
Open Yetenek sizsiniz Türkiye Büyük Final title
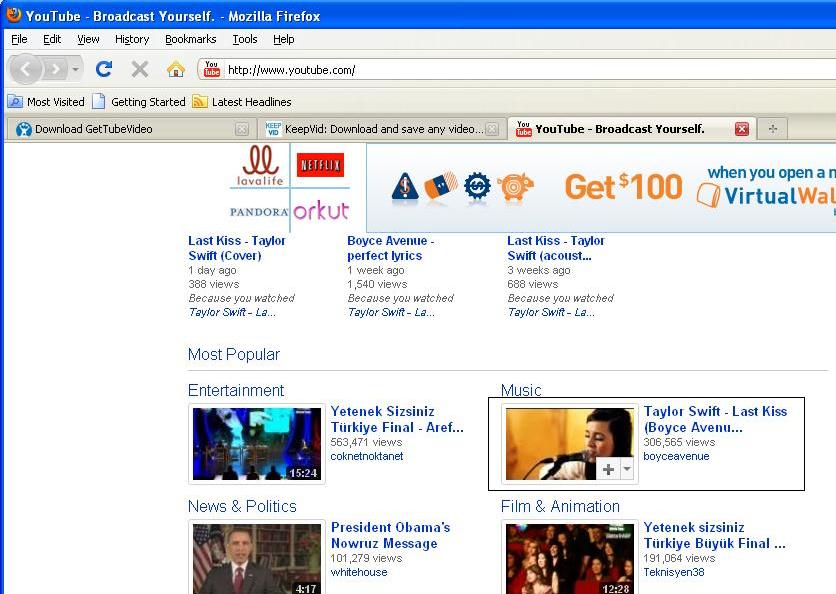pyautogui.click(x=714, y=535)
